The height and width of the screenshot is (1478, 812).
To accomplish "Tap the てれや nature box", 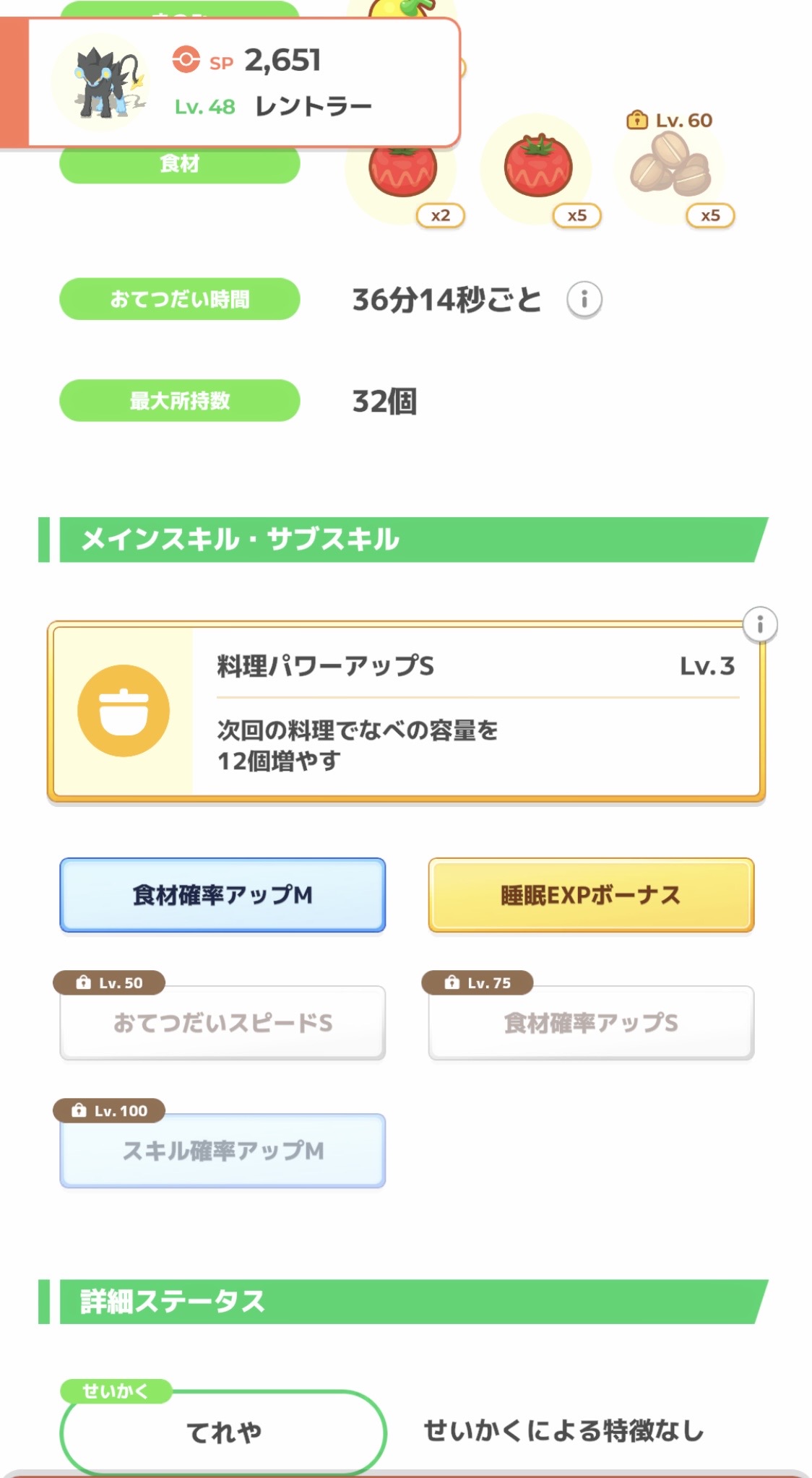I will click(x=223, y=1432).
